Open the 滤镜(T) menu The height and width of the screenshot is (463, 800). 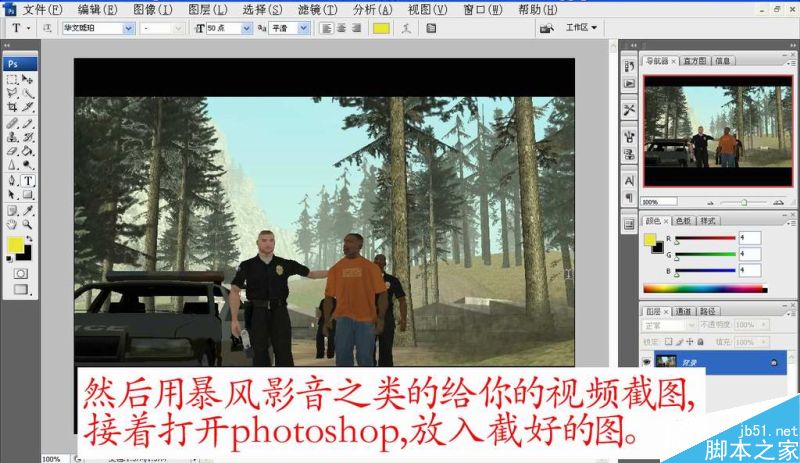[317, 9]
